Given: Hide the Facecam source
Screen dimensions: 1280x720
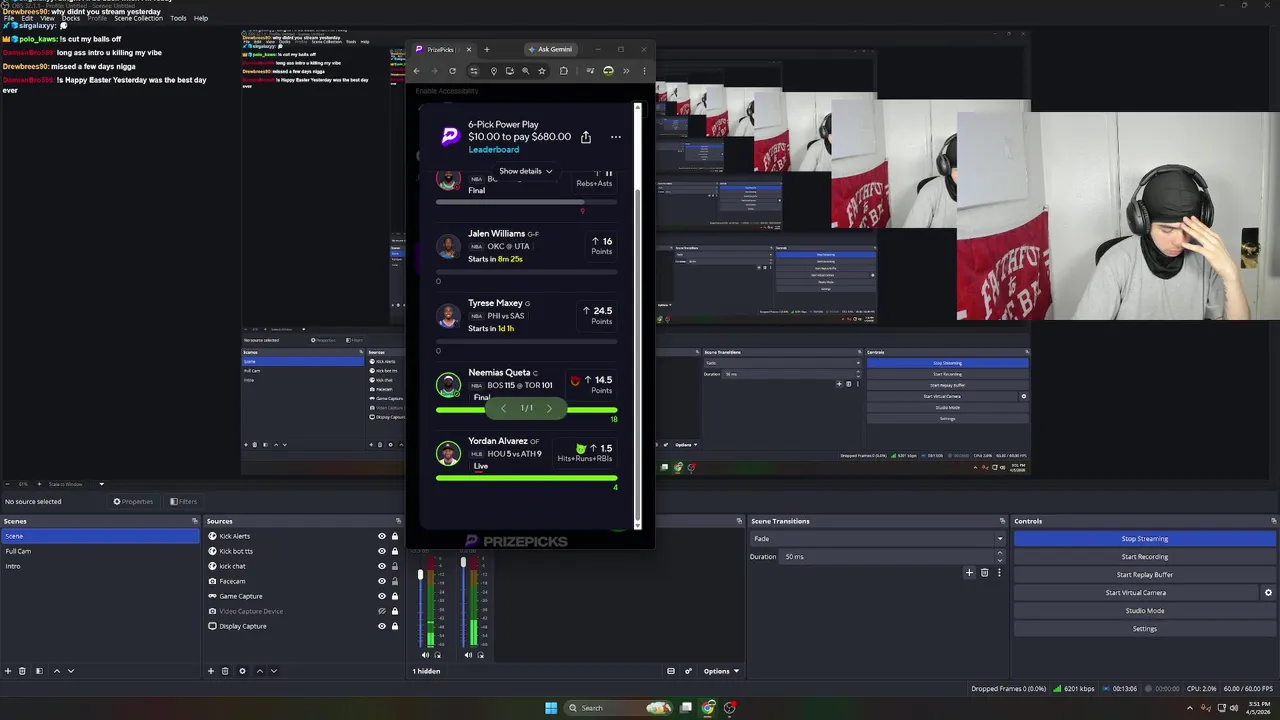Looking at the screenshot, I should coord(381,581).
